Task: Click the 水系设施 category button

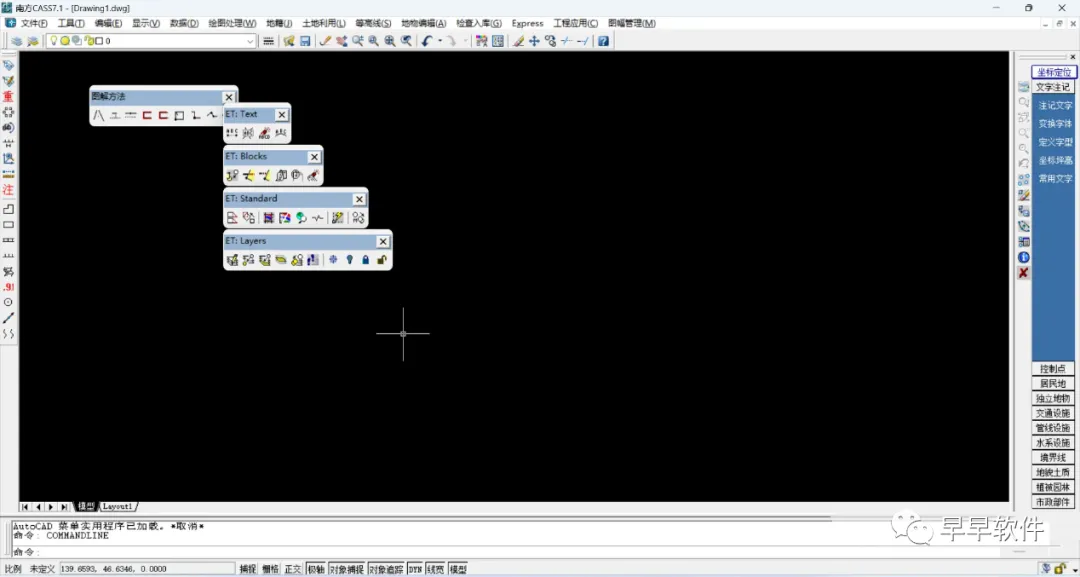Action: (1053, 443)
